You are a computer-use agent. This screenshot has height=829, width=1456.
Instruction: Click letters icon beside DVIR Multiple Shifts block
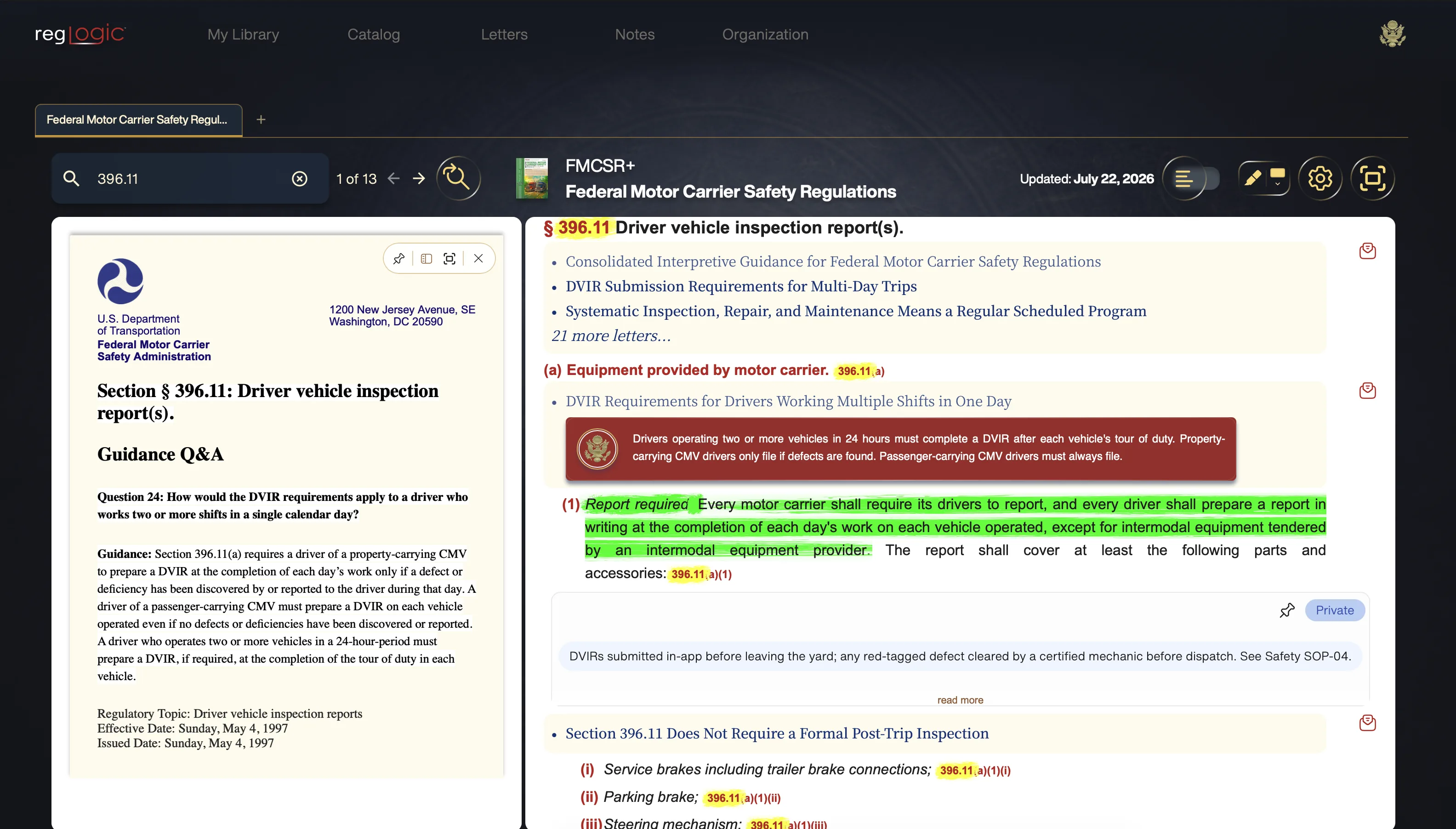[x=1367, y=391]
